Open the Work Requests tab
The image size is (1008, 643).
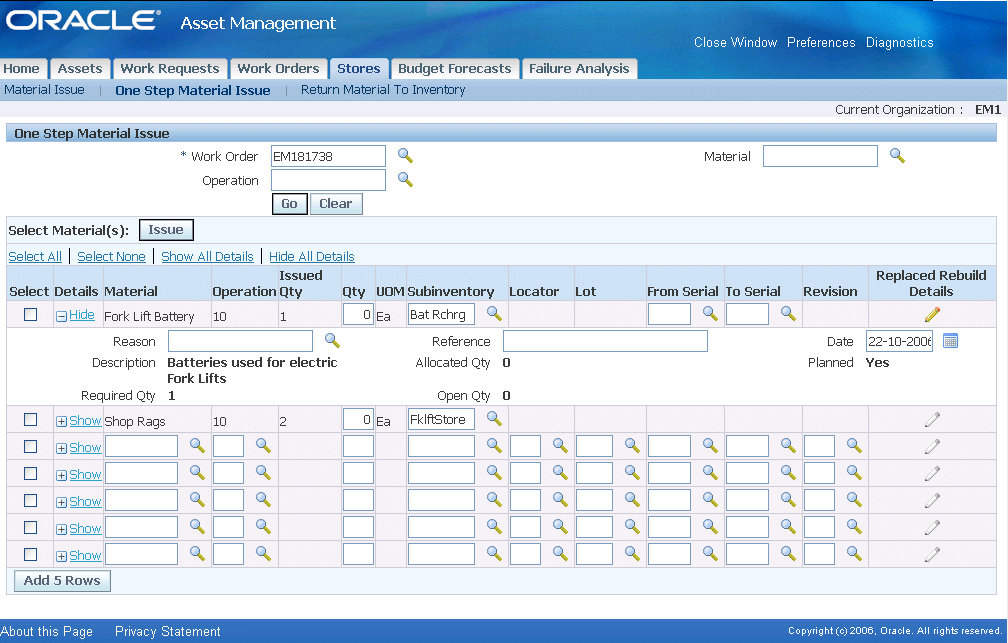[170, 68]
